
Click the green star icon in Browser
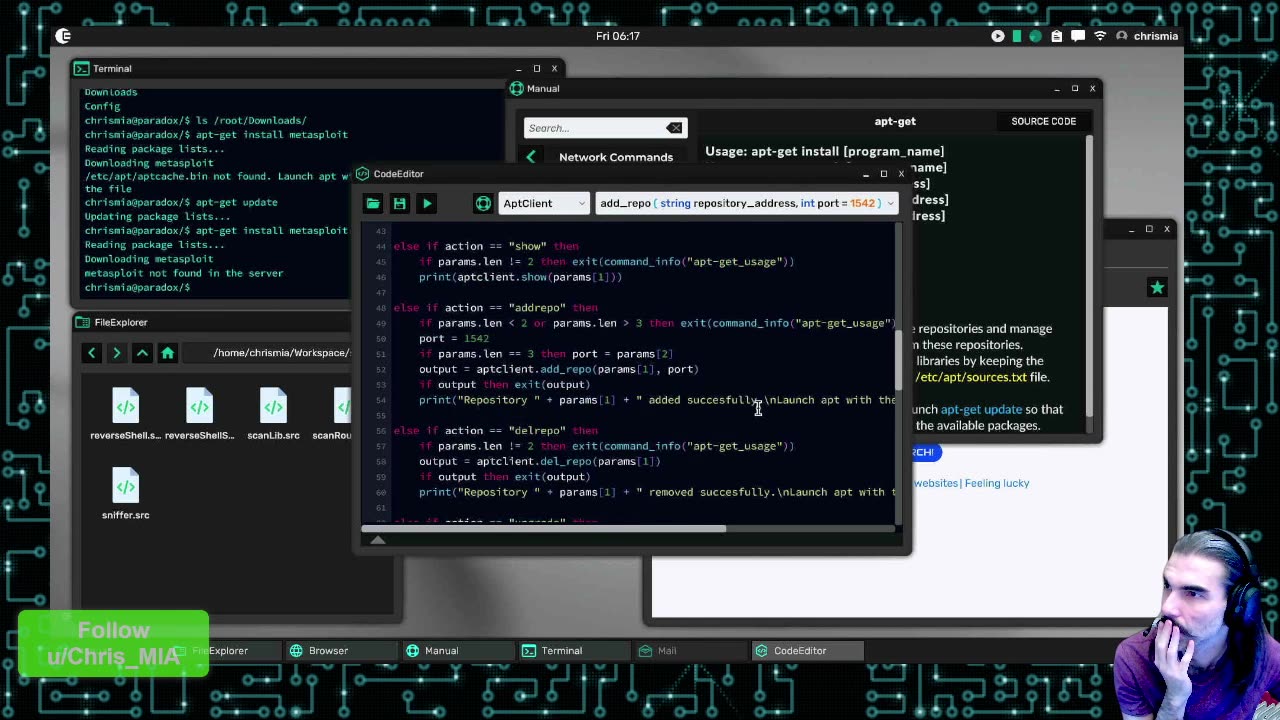pos(1157,288)
